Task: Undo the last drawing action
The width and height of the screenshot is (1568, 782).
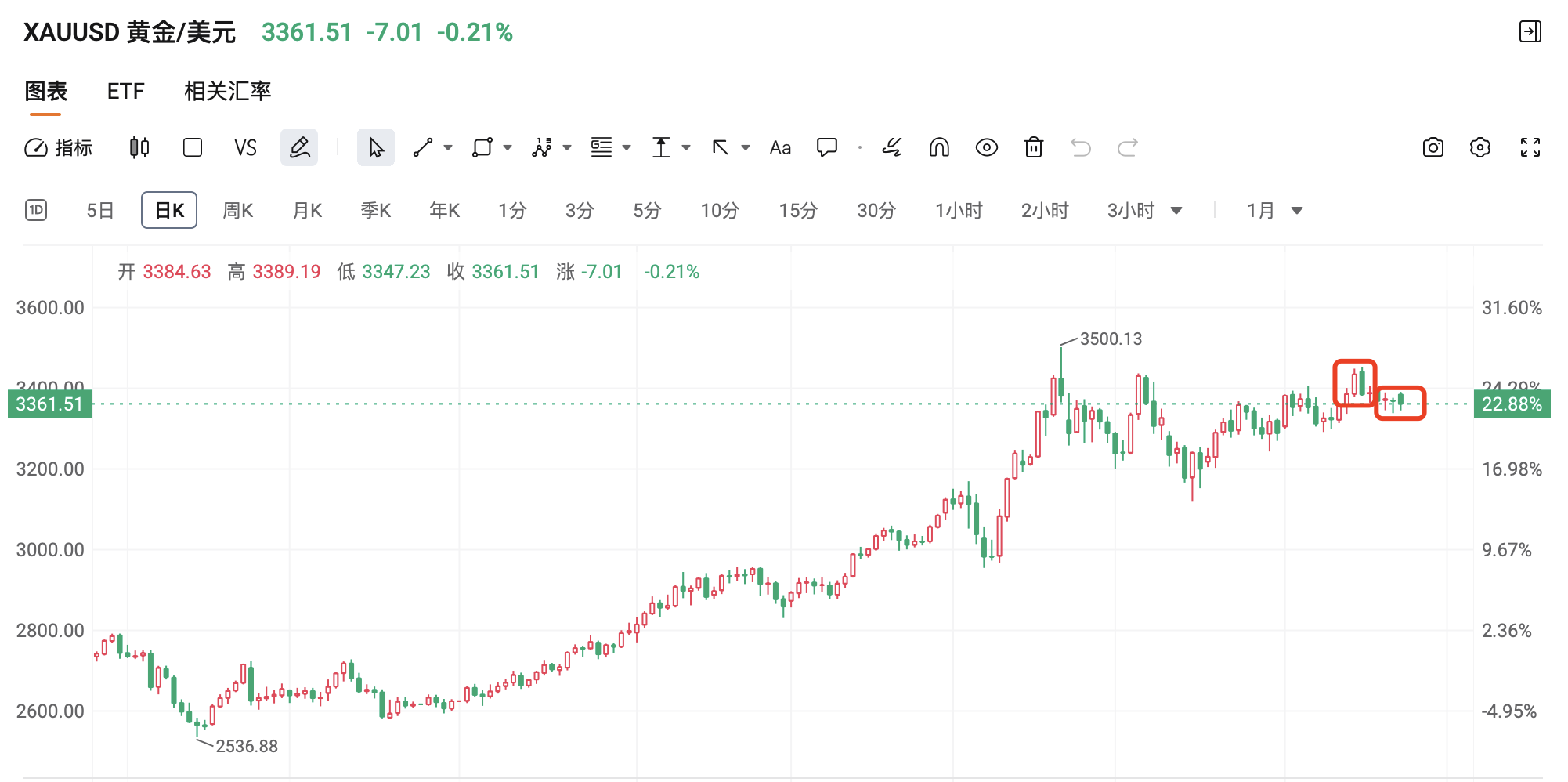Action: coord(1081,147)
